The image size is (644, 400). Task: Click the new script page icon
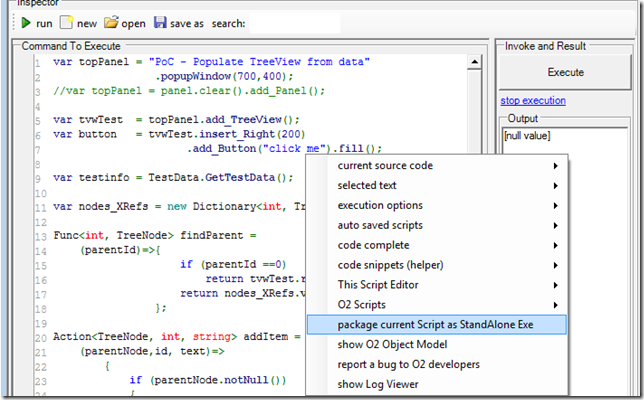pos(66,22)
